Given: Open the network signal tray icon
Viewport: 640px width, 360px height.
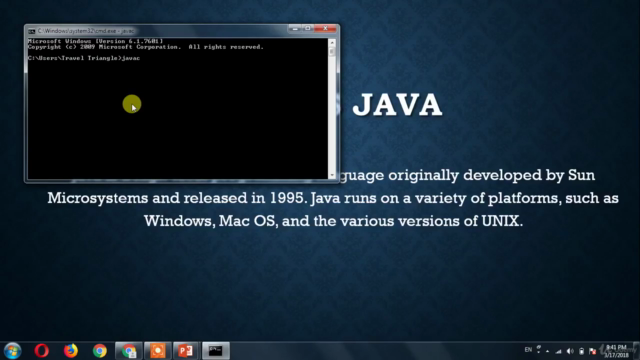Looking at the screenshot, I should pos(558,351).
